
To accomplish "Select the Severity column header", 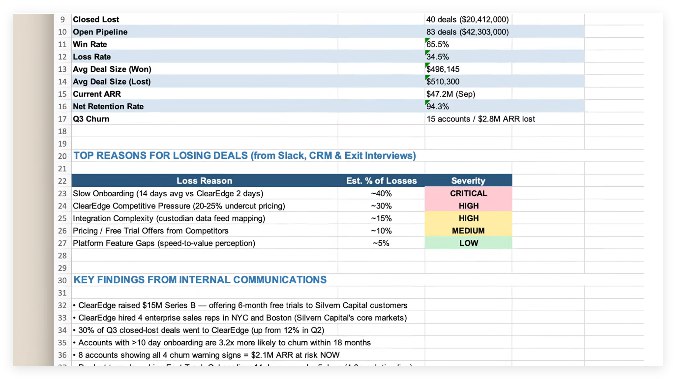I will (x=468, y=181).
